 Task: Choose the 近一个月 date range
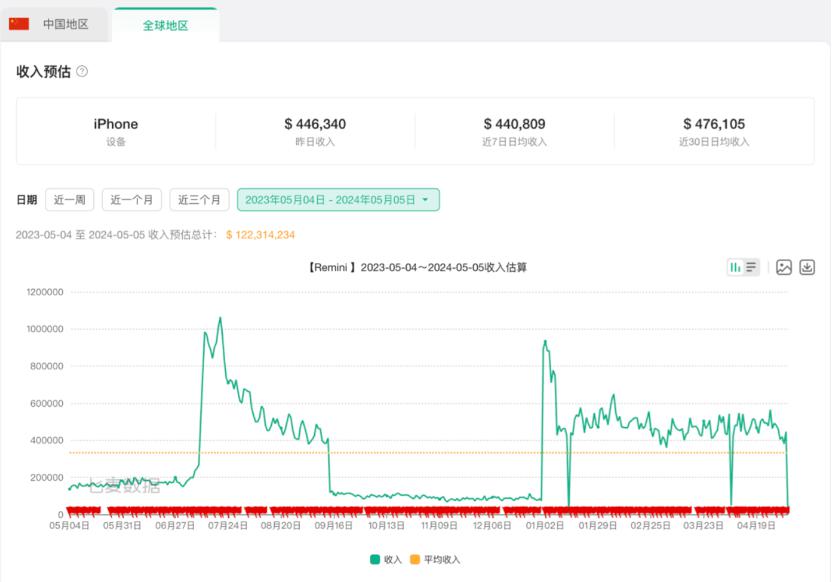132,199
